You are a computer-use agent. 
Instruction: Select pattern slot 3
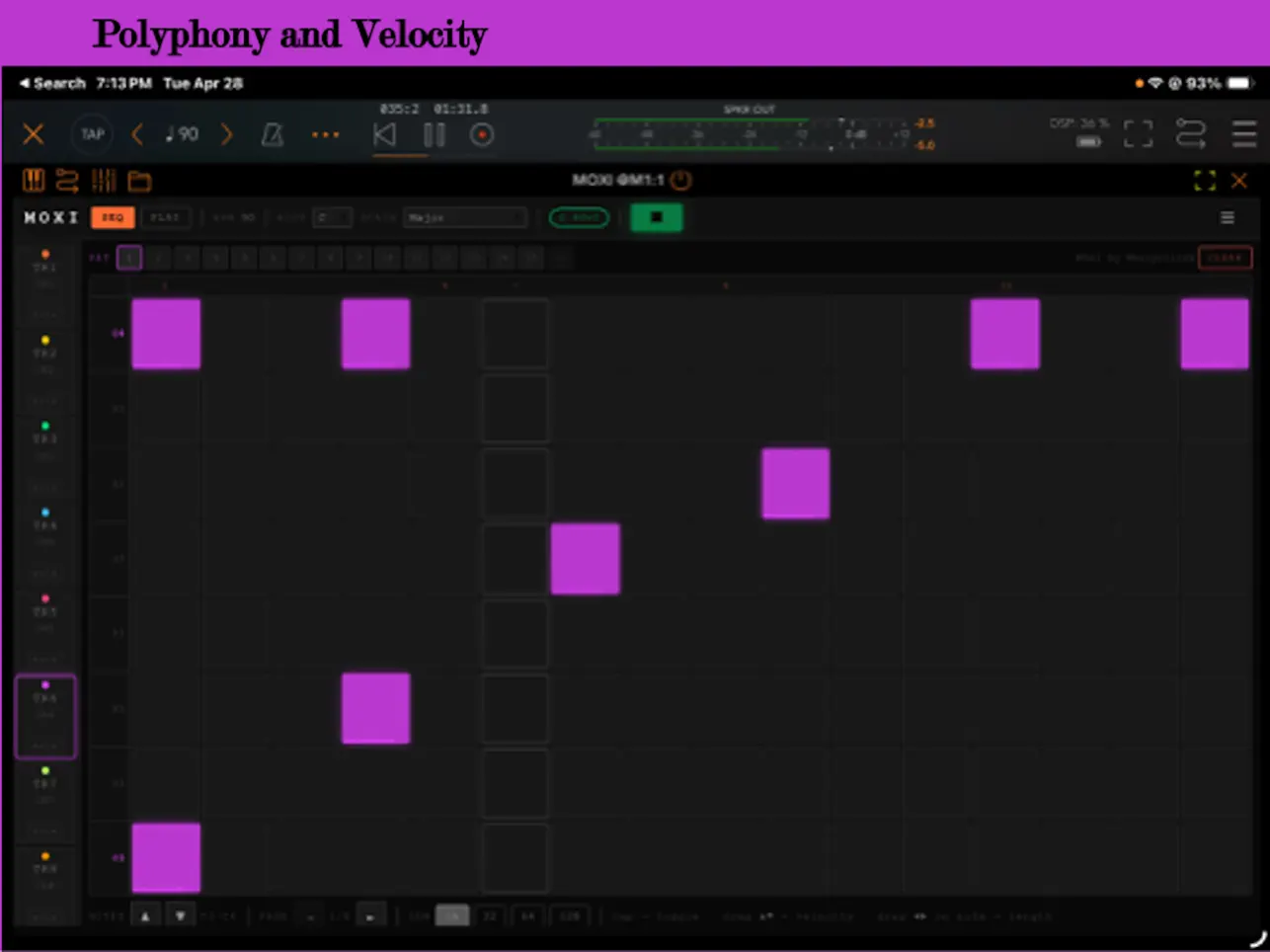tap(187, 258)
